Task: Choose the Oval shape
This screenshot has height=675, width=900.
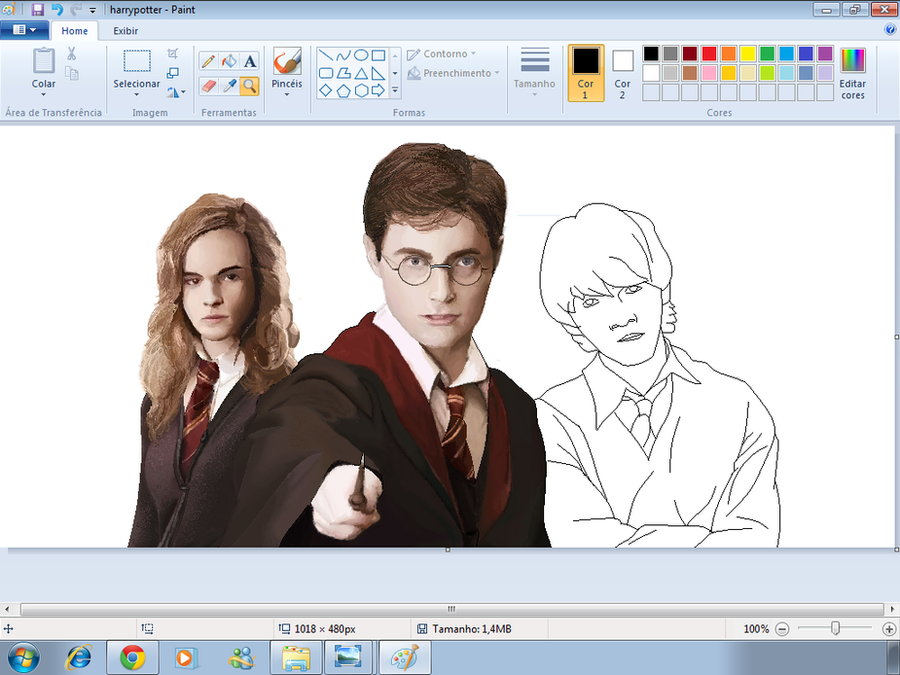Action: pos(361,56)
